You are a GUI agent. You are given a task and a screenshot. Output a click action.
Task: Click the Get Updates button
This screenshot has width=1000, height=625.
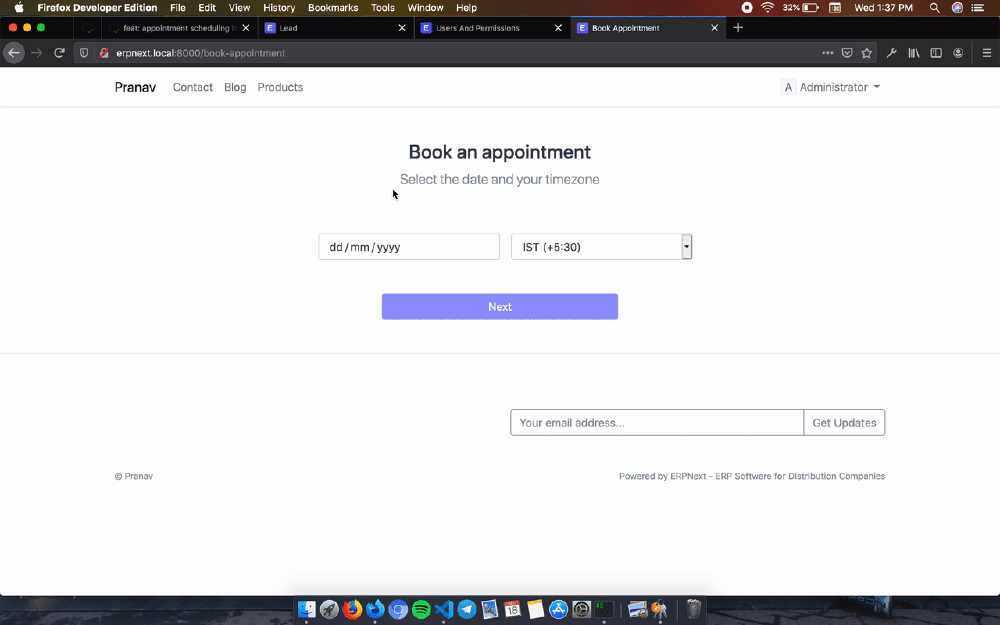pyautogui.click(x=844, y=423)
